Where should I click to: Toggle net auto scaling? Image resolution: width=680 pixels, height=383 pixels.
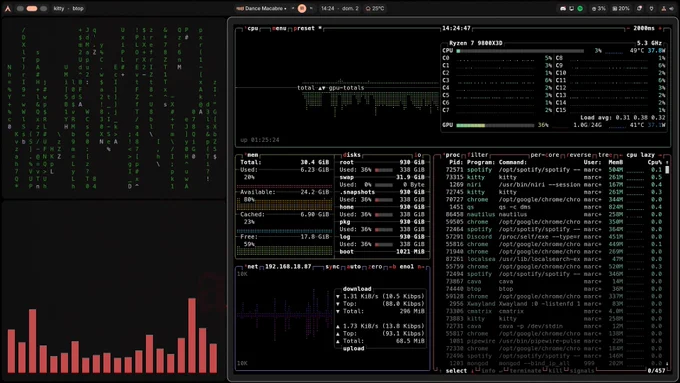coord(354,267)
